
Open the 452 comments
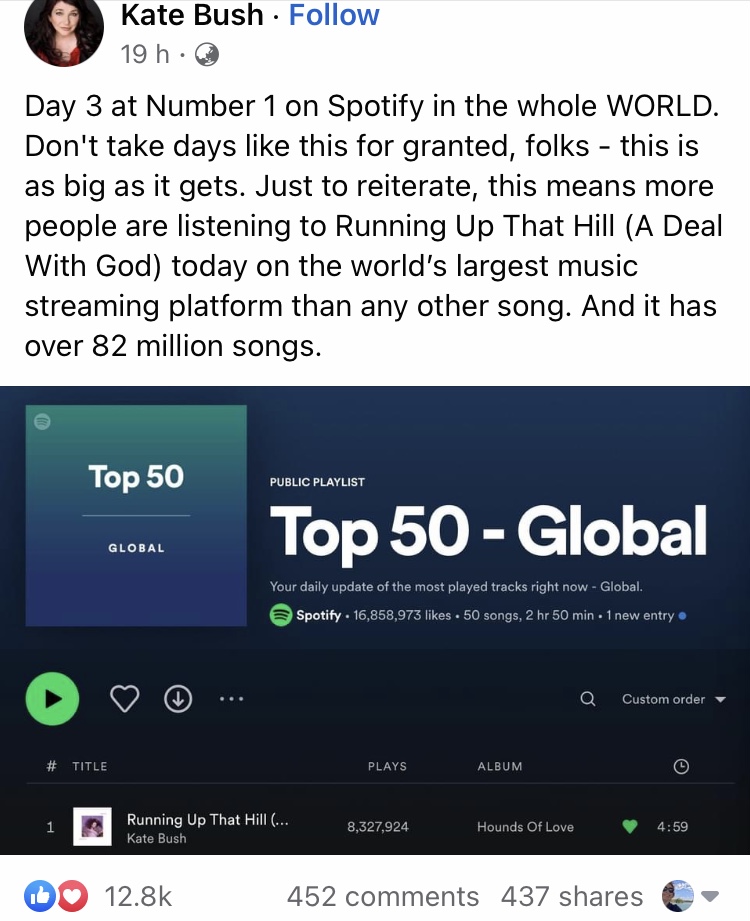click(383, 896)
